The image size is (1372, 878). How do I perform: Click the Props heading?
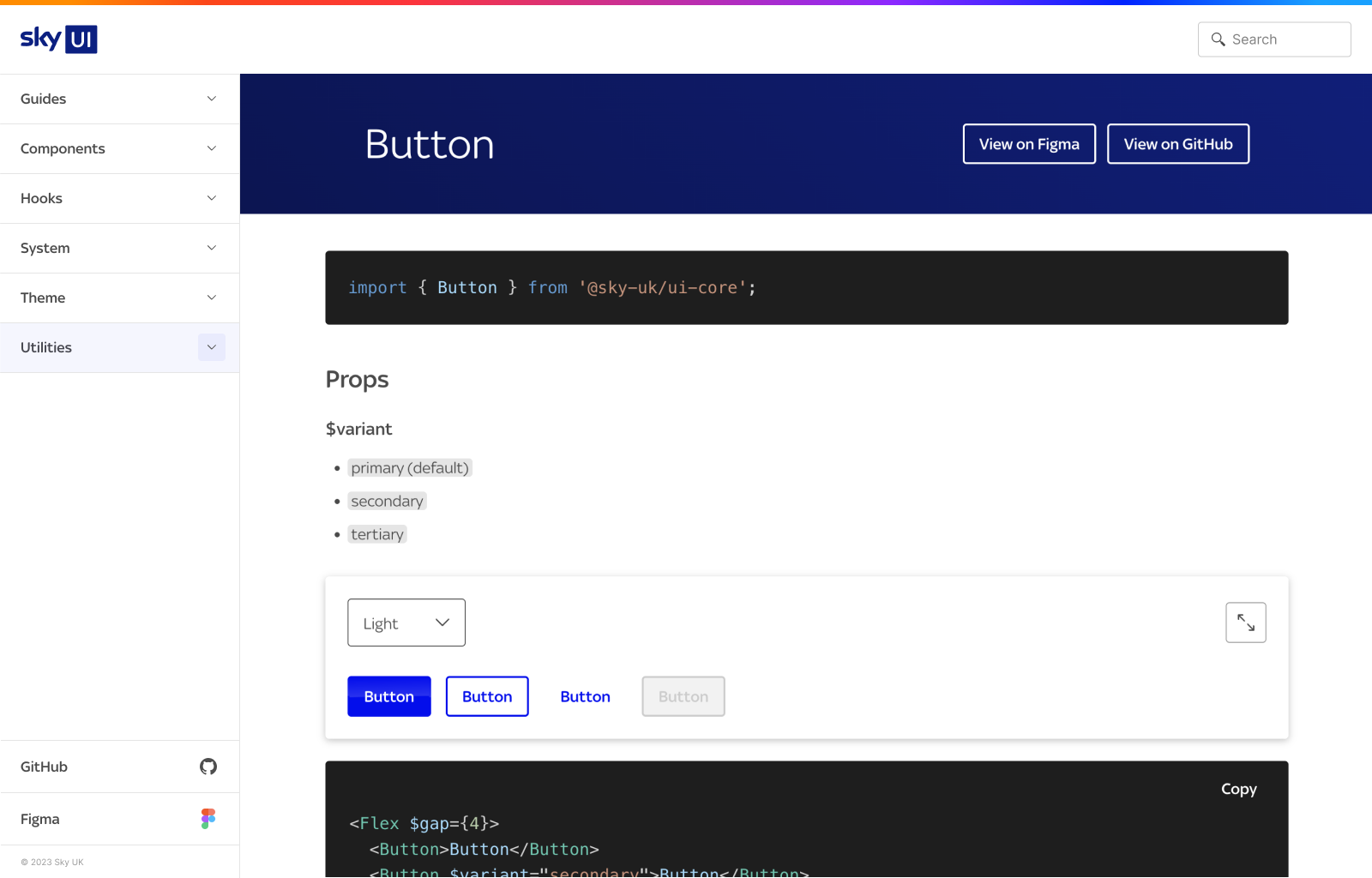click(x=357, y=380)
